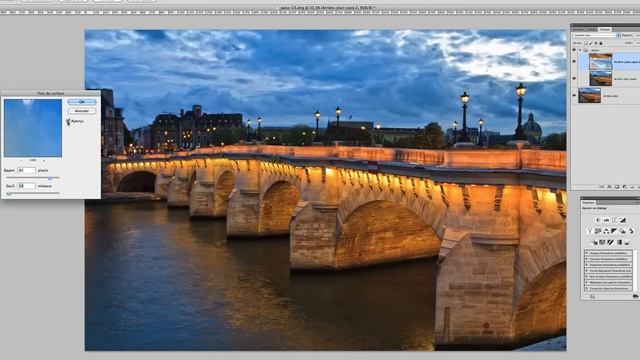Expand the Noir et blanc presets list
The width and height of the screenshot is (640, 360).
pyautogui.click(x=587, y=277)
